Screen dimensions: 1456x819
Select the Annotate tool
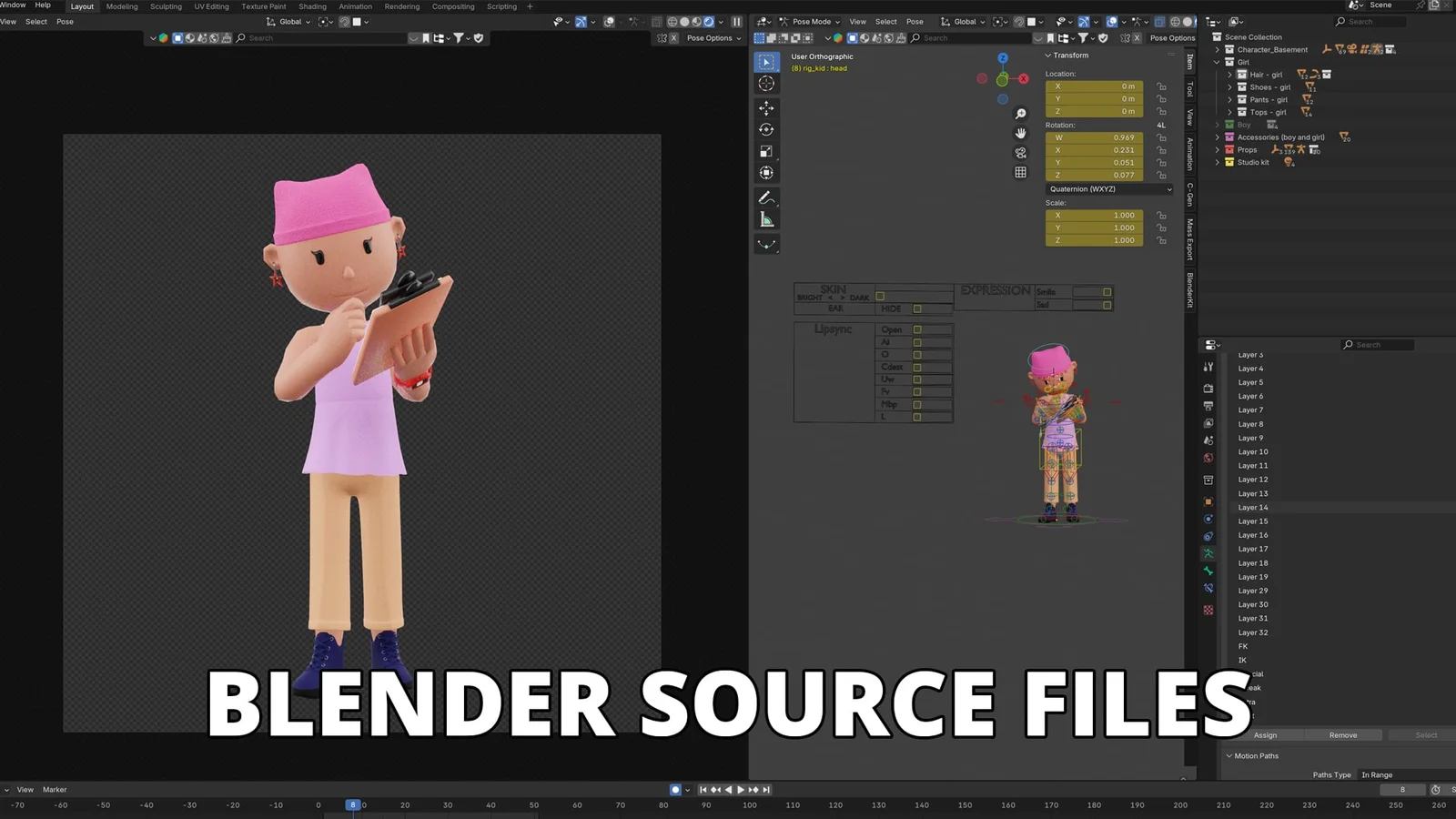click(767, 197)
